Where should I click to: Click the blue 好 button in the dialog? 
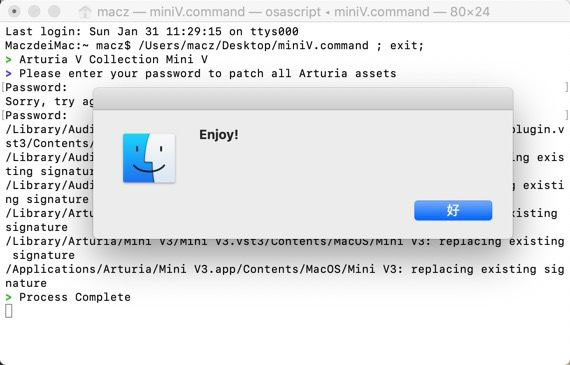(x=453, y=210)
